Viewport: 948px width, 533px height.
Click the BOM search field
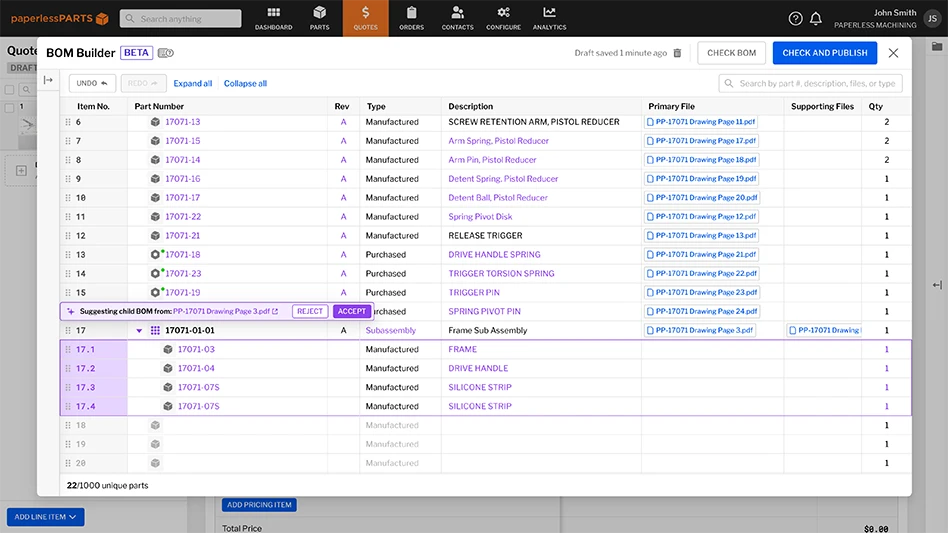click(x=810, y=84)
